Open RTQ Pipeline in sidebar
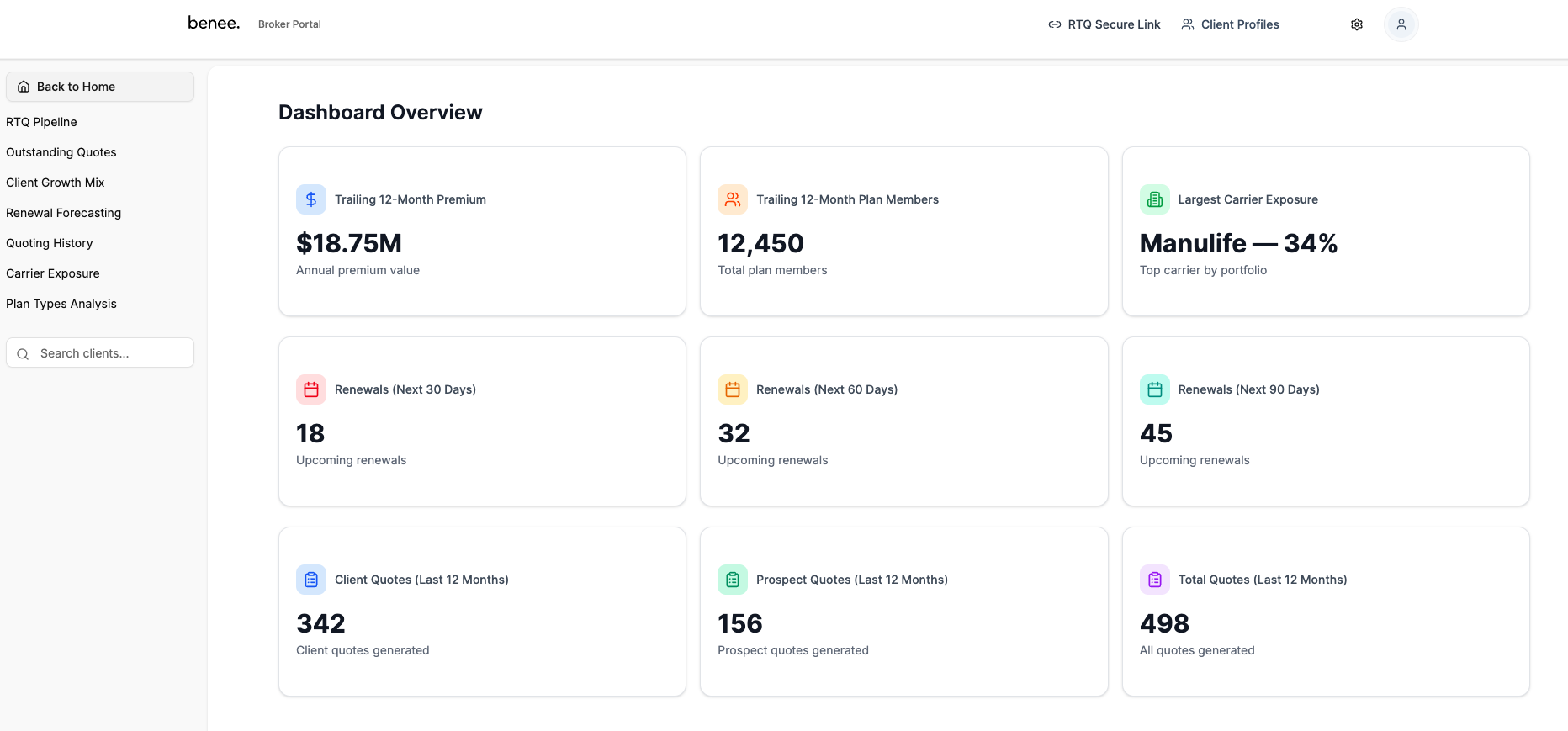The image size is (1568, 731). (x=41, y=122)
